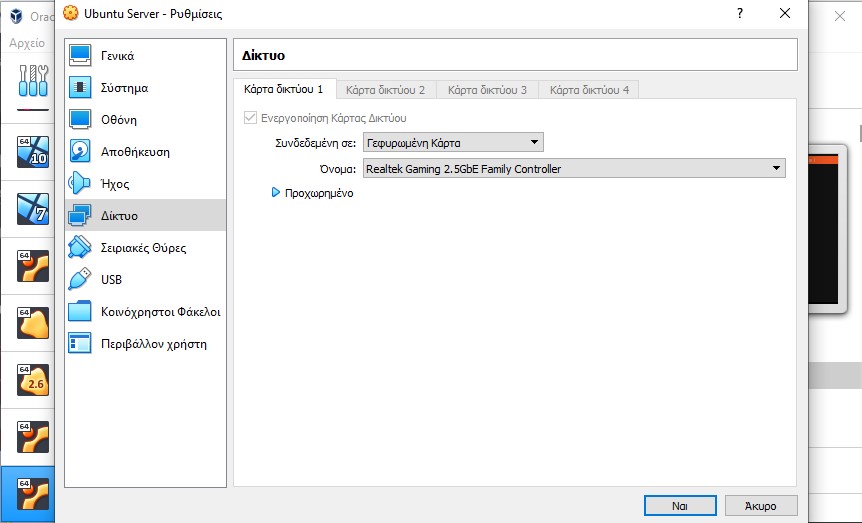Select the Δίκτυο network icon
The width and height of the screenshot is (862, 523).
[x=80, y=215]
